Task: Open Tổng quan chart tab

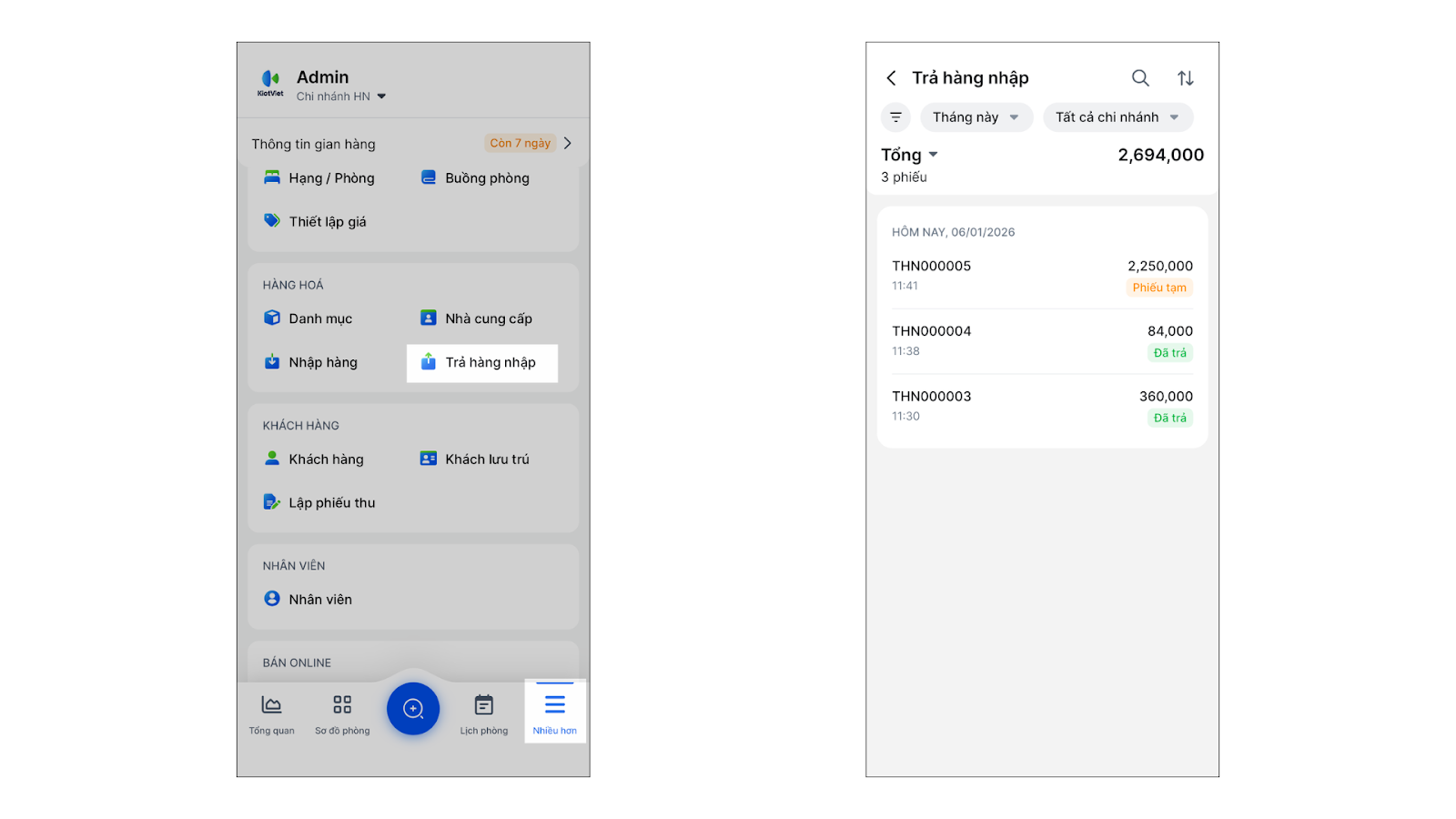Action: (x=271, y=714)
